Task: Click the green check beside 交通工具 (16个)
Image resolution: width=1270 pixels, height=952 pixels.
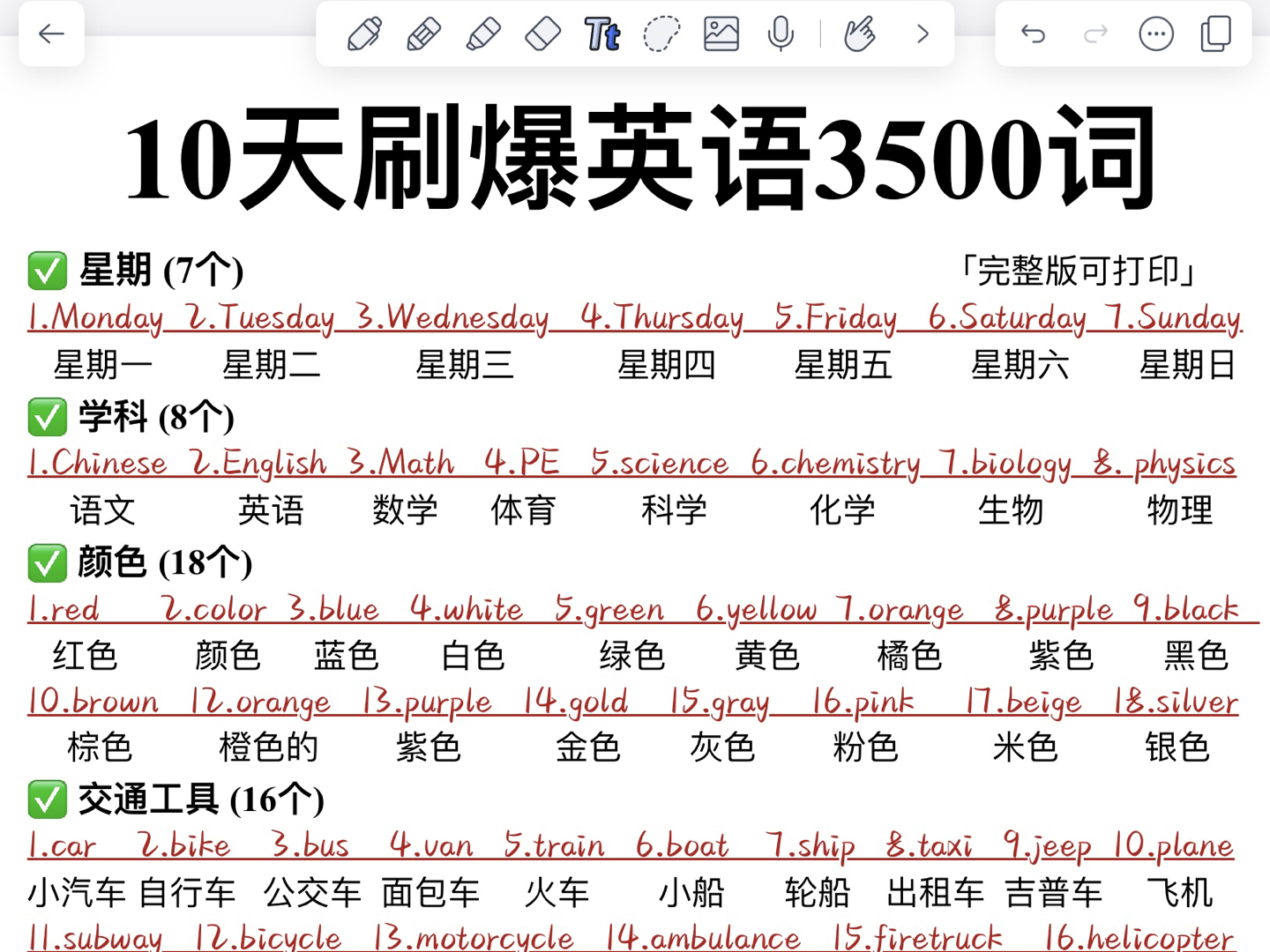Action: (x=48, y=800)
